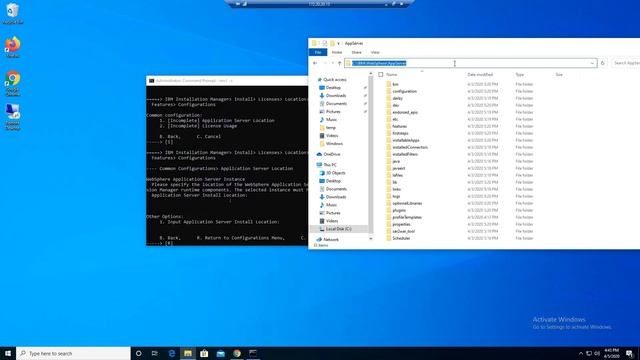Screen dimensions: 640x360
Task: Click the Type here to search box
Action: 73,353
